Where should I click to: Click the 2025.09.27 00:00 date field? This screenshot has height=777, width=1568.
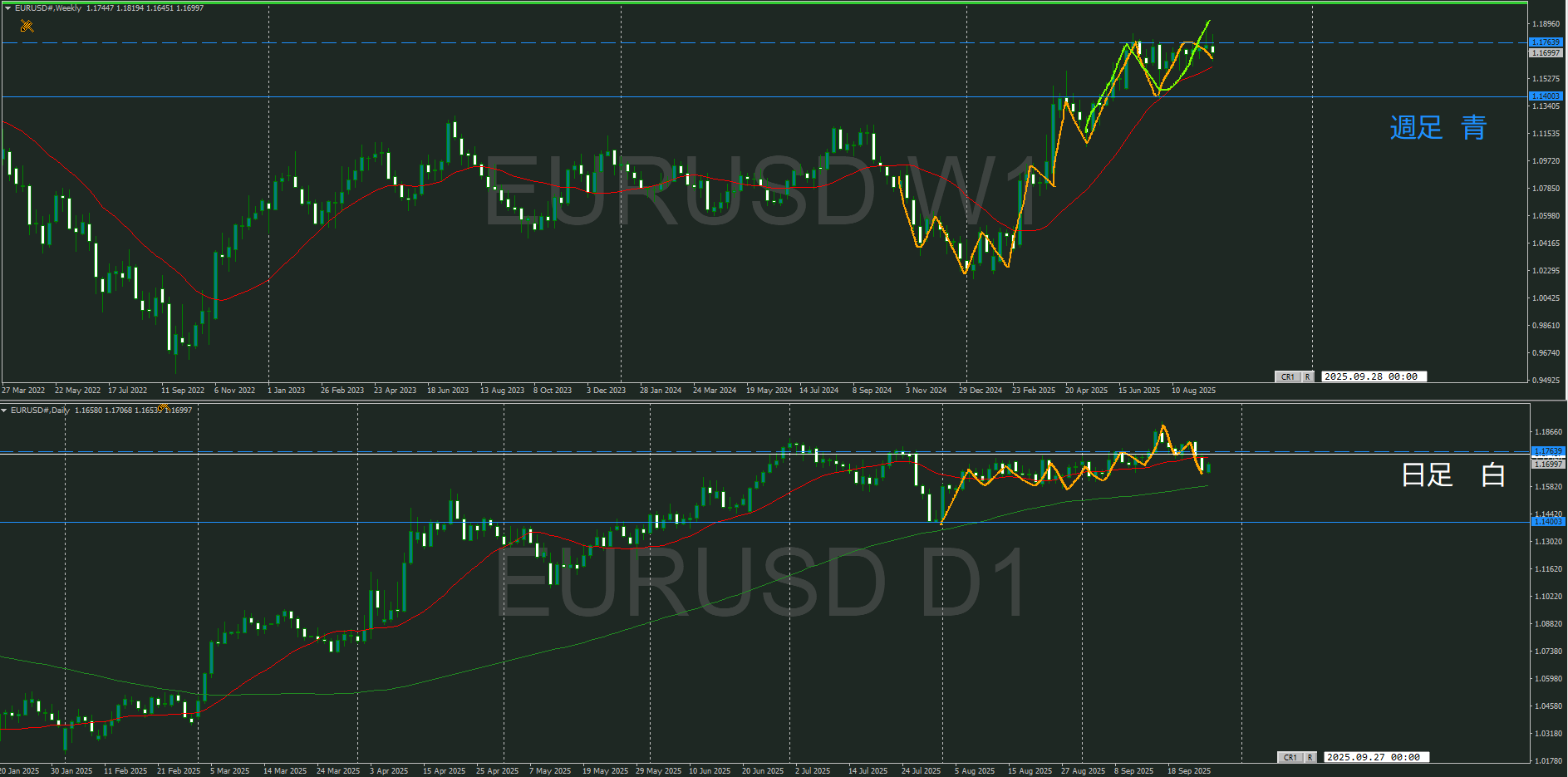pos(1376,757)
